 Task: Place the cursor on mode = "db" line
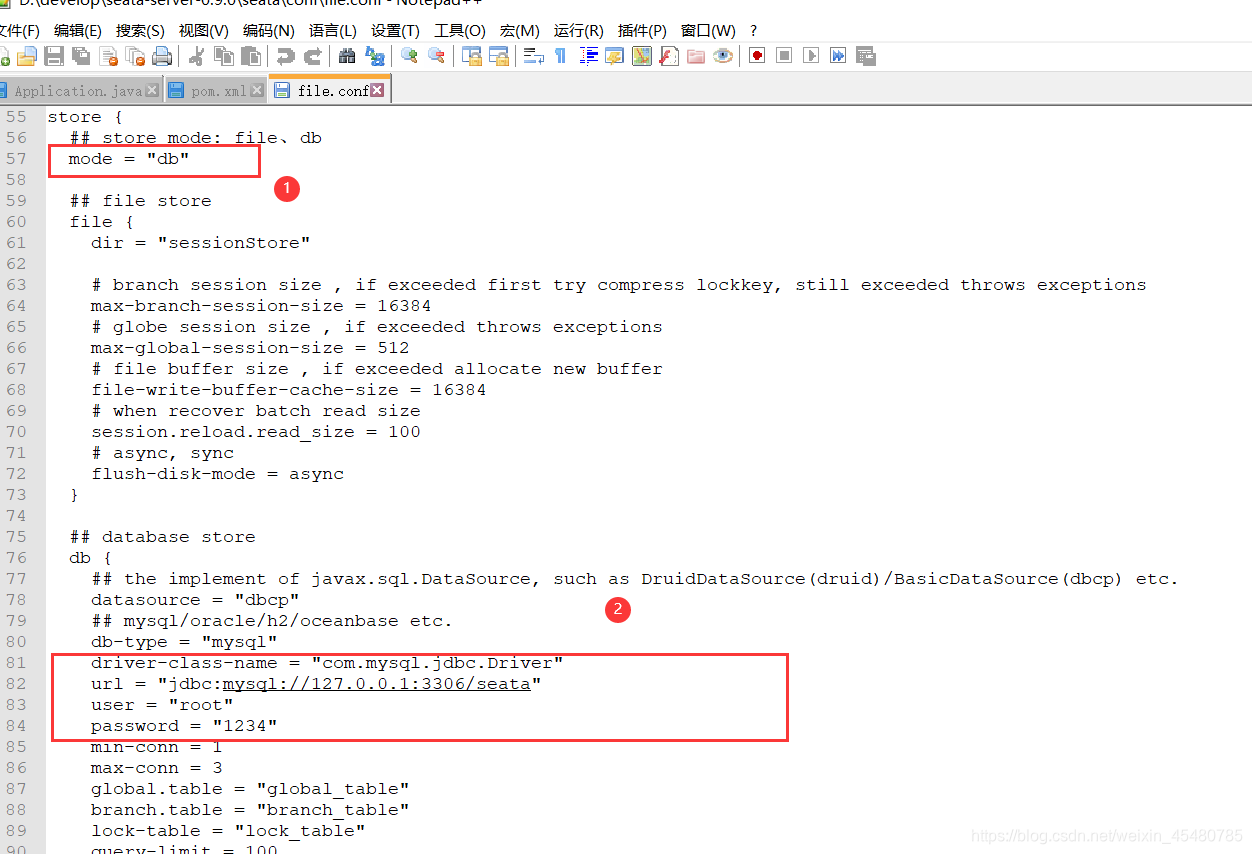pos(129,159)
